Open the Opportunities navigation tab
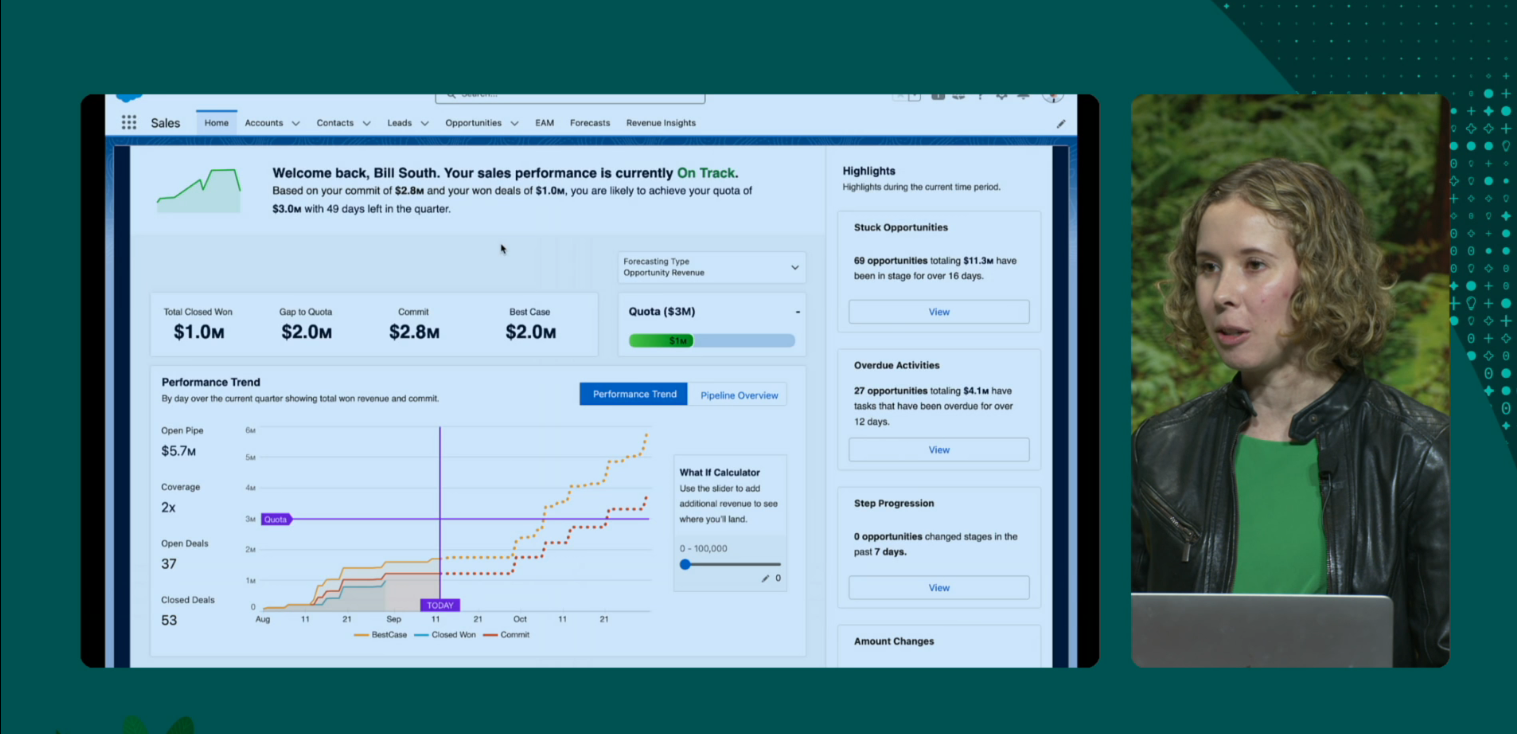Screen dimensions: 1517x734 pos(473,123)
